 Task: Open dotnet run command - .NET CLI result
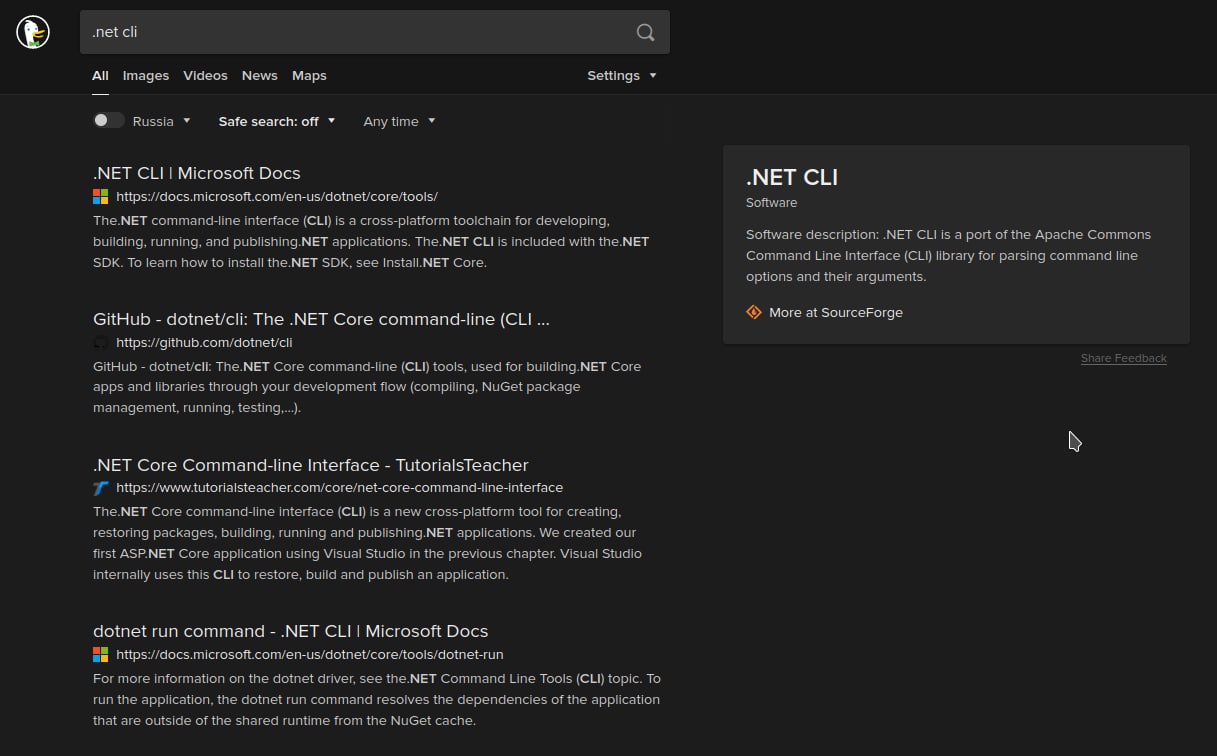click(291, 631)
